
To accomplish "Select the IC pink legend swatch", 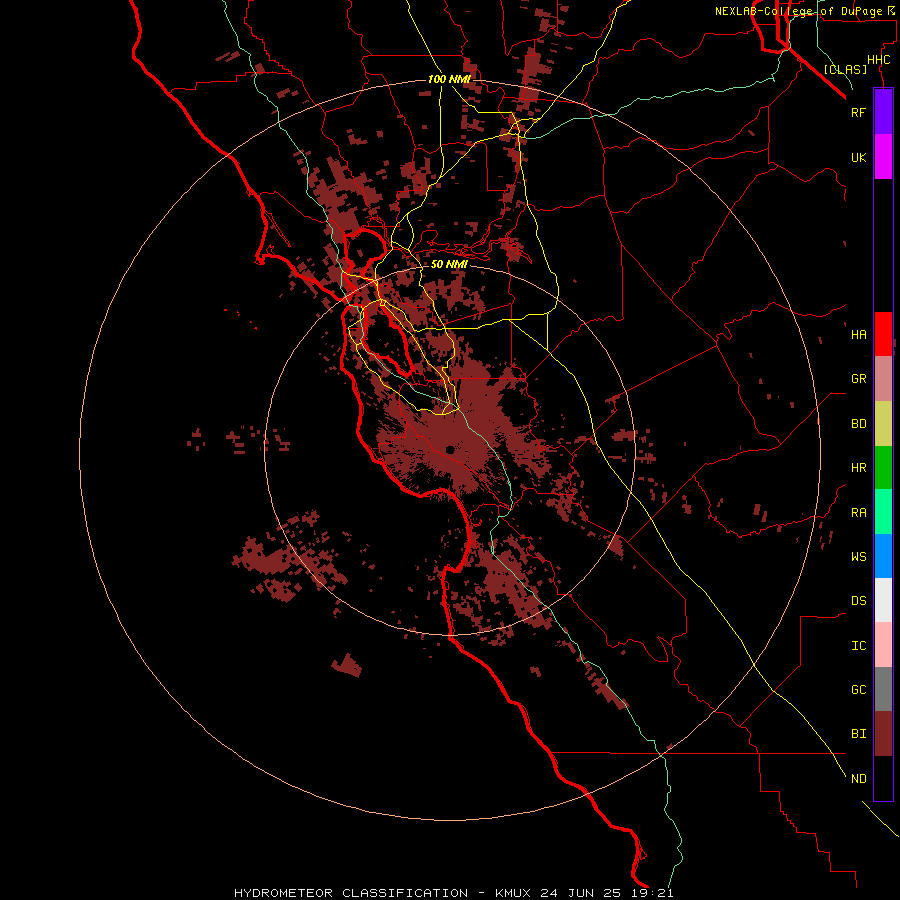I will pyautogui.click(x=883, y=645).
